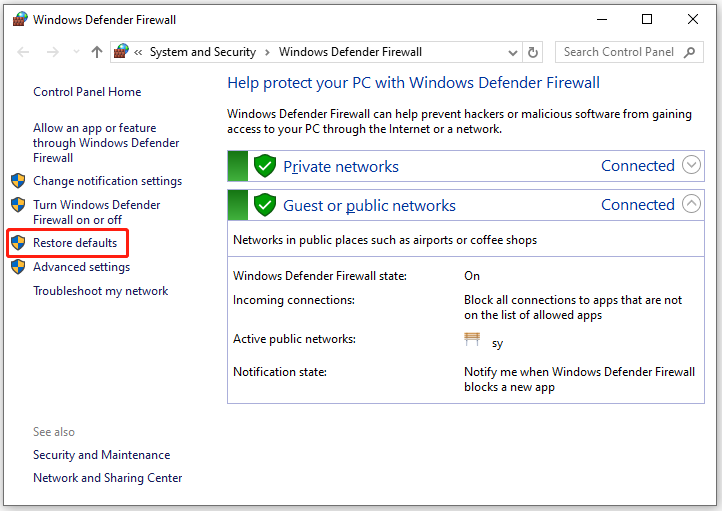This screenshot has width=722, height=511.
Task: Go up one level with up arrow
Action: (96, 52)
